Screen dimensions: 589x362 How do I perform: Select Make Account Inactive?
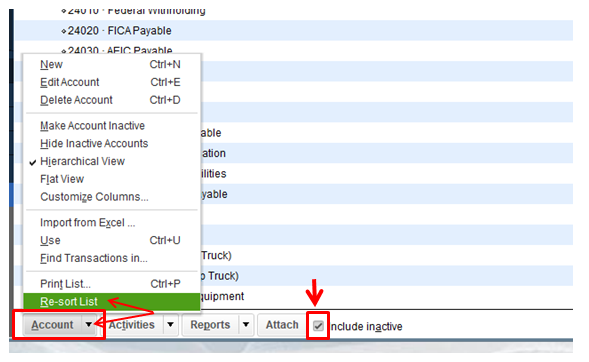coord(112,126)
